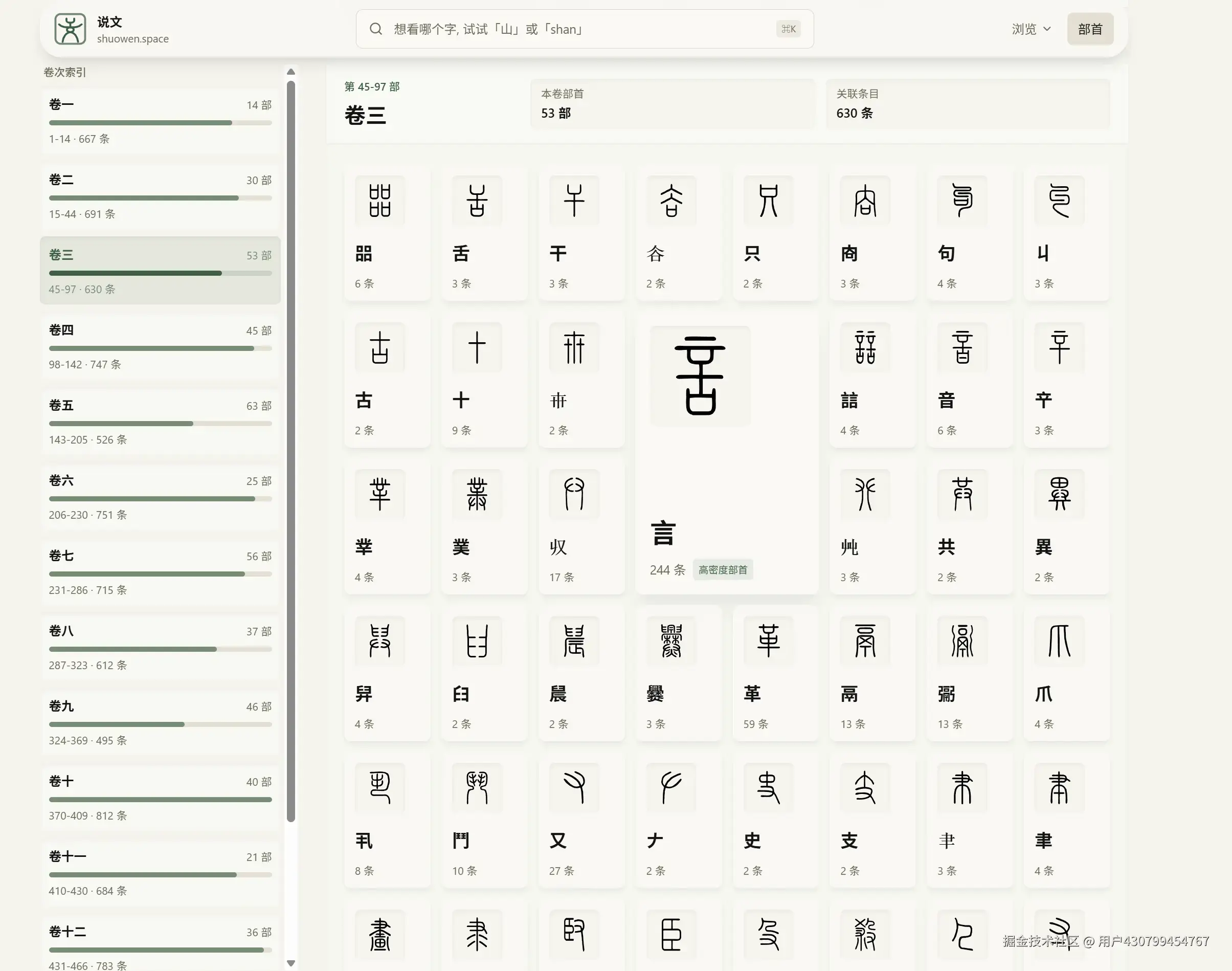
Task: Click the 爨 character label
Action: click(655, 694)
